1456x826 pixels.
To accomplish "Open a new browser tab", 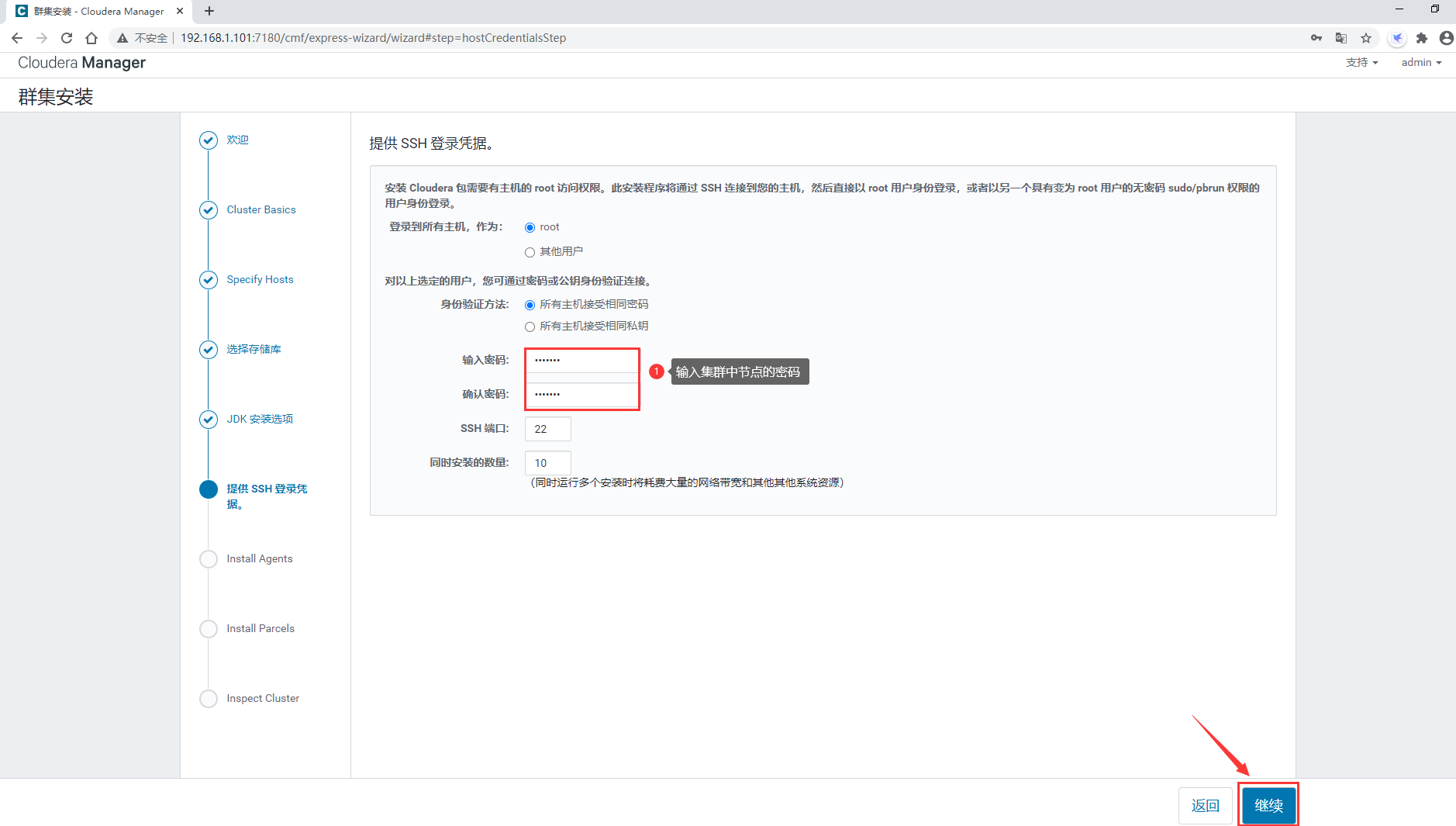I will [x=209, y=11].
